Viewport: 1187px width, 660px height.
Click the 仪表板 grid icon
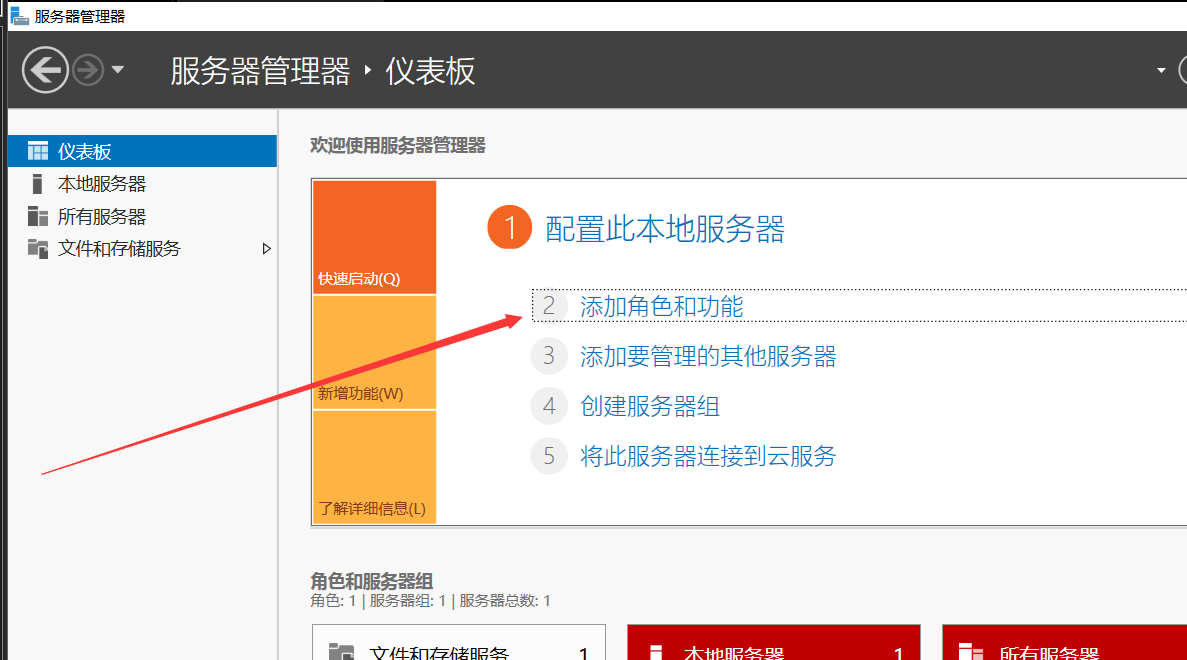38,152
